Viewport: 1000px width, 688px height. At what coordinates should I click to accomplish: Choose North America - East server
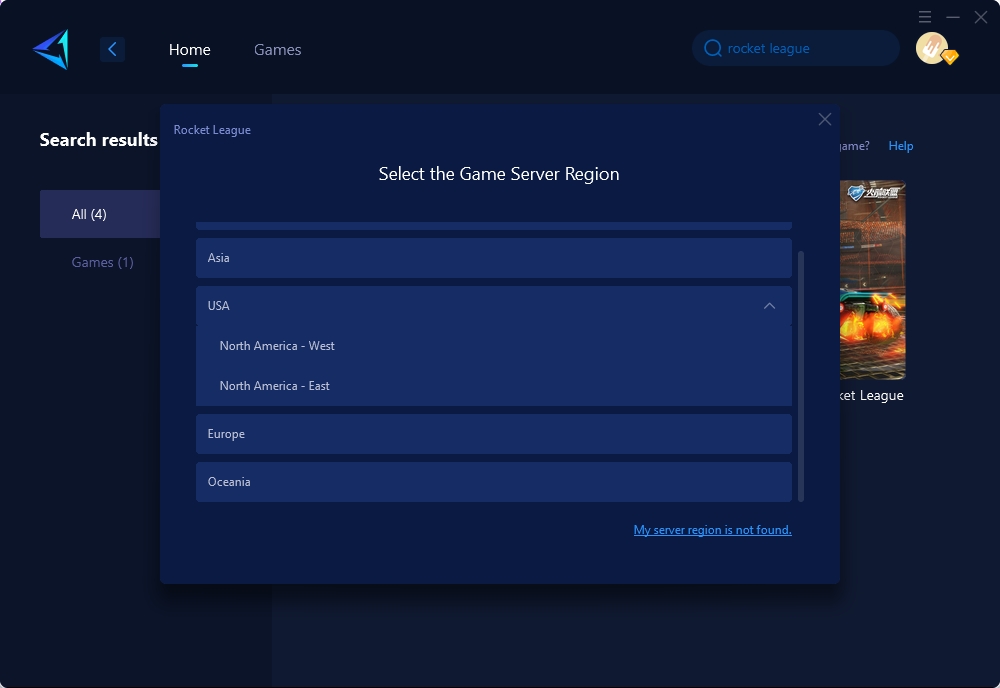tap(494, 386)
